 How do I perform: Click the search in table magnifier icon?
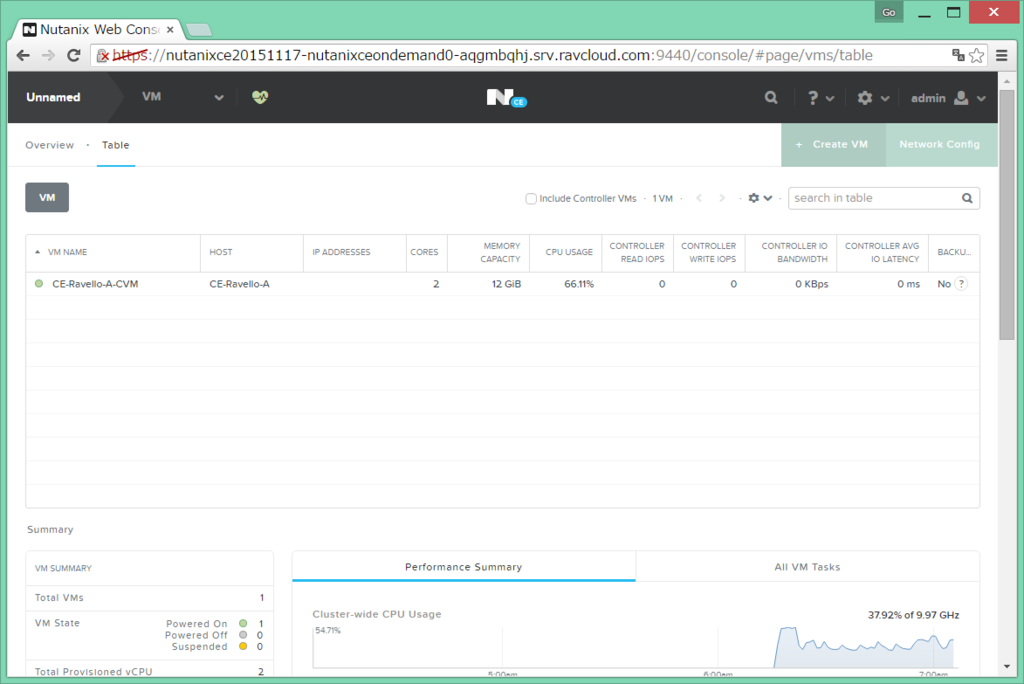tap(967, 198)
